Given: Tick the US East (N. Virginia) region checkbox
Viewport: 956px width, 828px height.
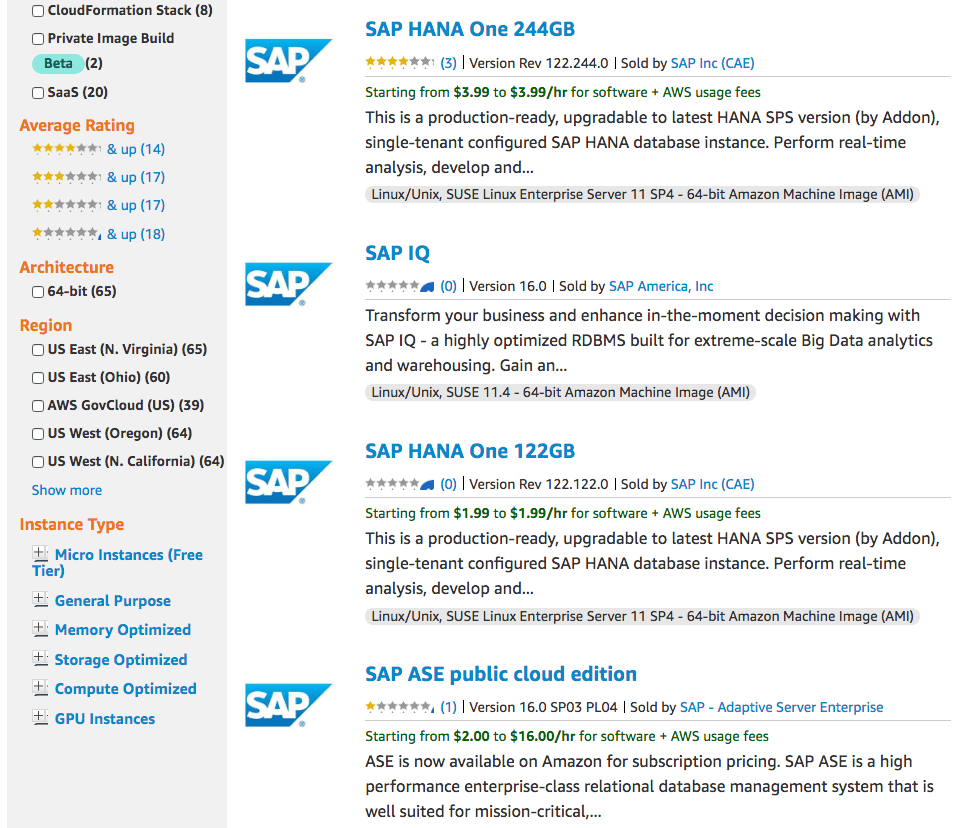Looking at the screenshot, I should pos(38,350).
